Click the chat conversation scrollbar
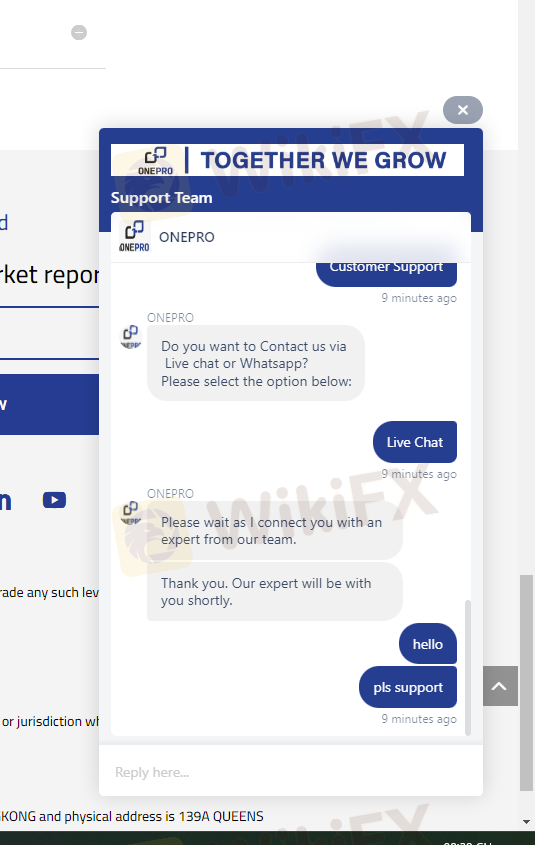 pos(468,667)
